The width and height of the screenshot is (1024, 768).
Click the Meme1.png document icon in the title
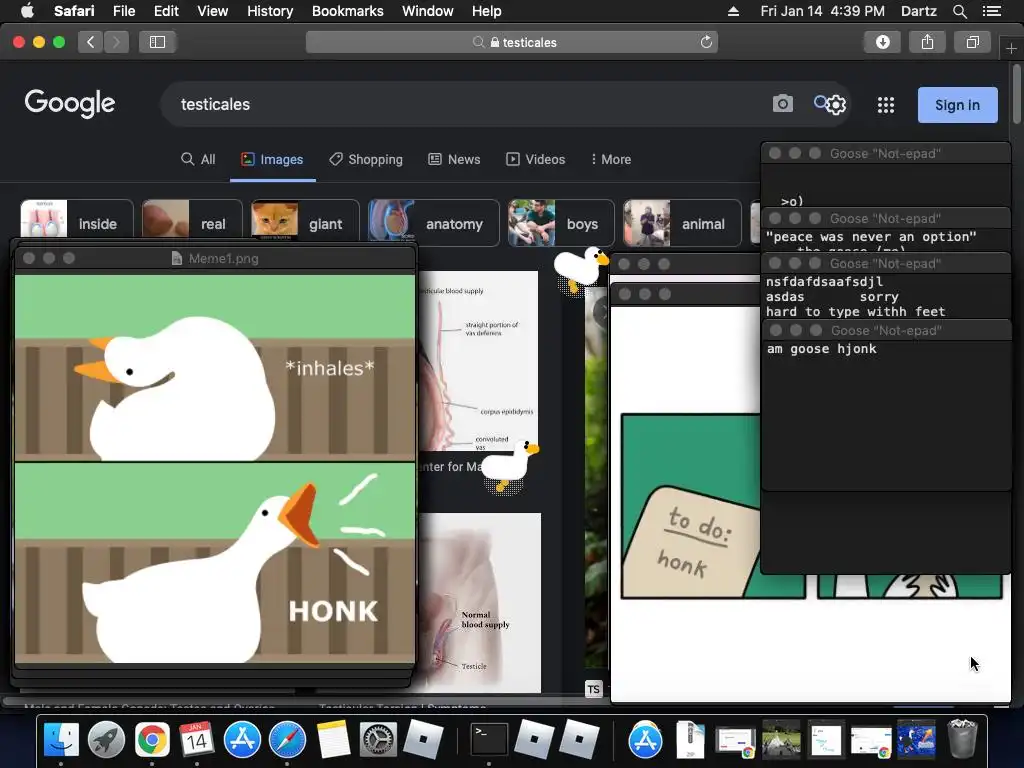pos(176,259)
